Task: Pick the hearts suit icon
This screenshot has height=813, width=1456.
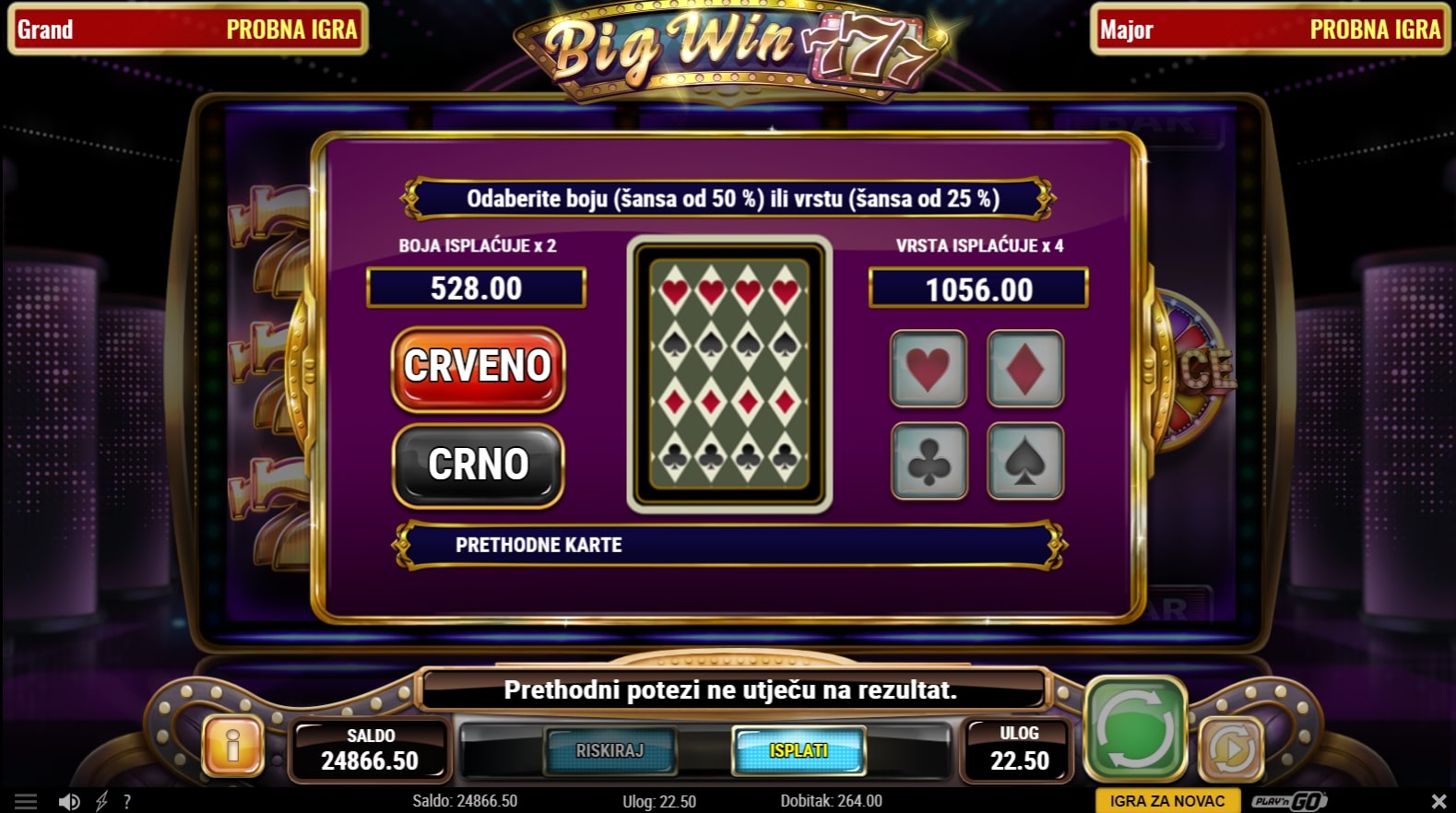Action: (x=929, y=369)
